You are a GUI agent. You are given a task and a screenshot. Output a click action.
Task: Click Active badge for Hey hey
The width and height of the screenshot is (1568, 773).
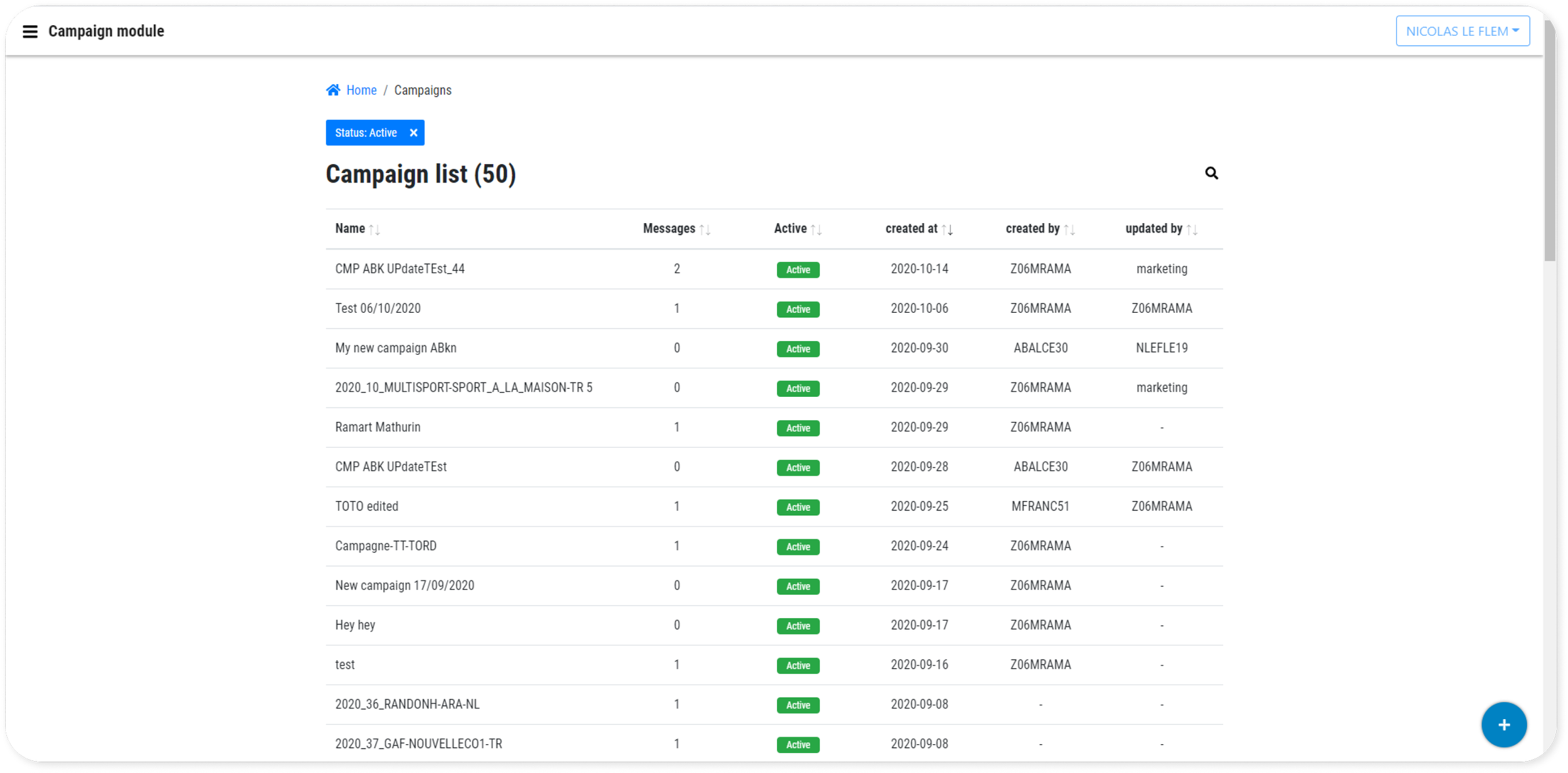click(798, 626)
